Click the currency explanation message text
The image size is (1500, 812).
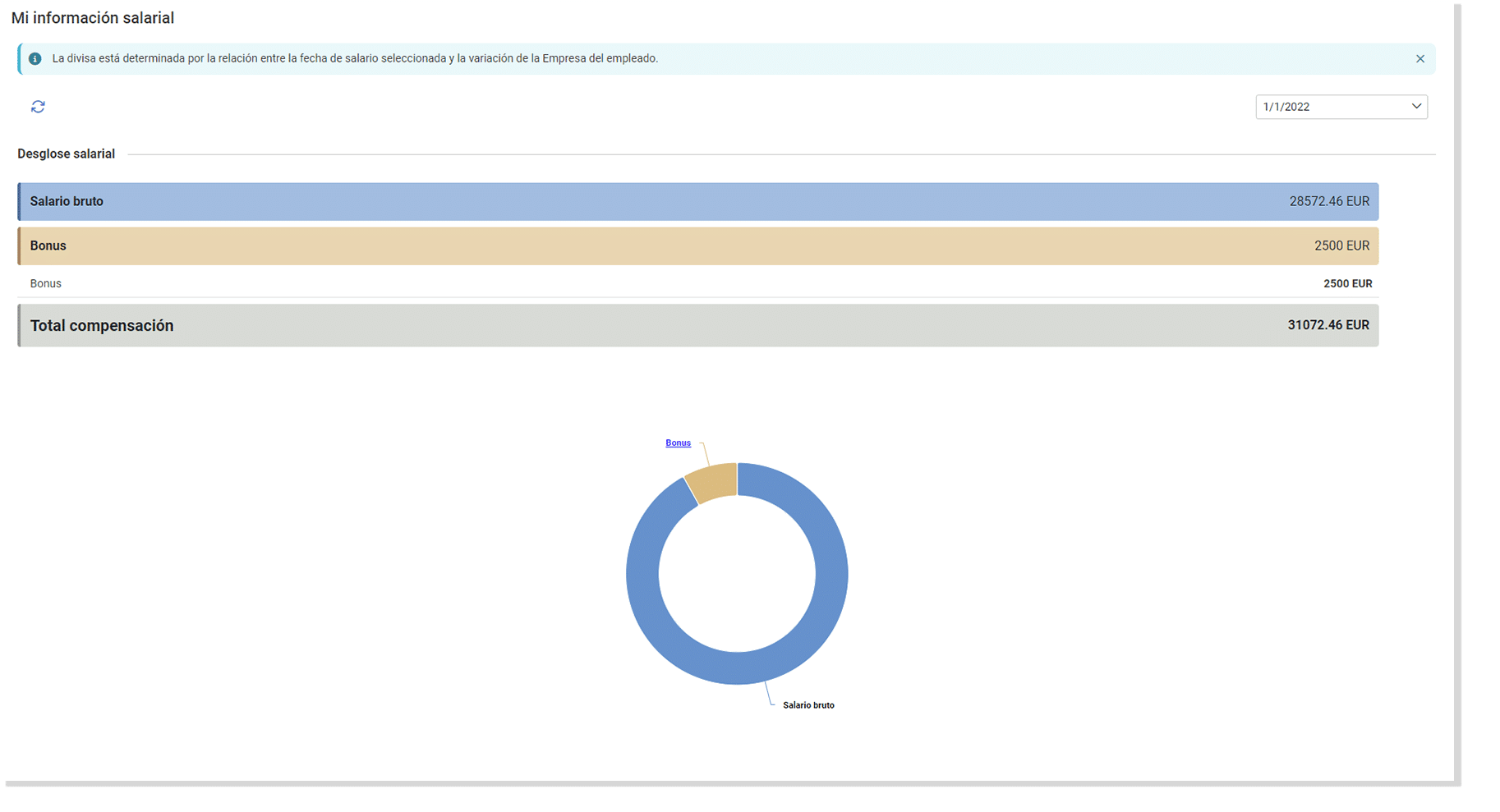[355, 59]
